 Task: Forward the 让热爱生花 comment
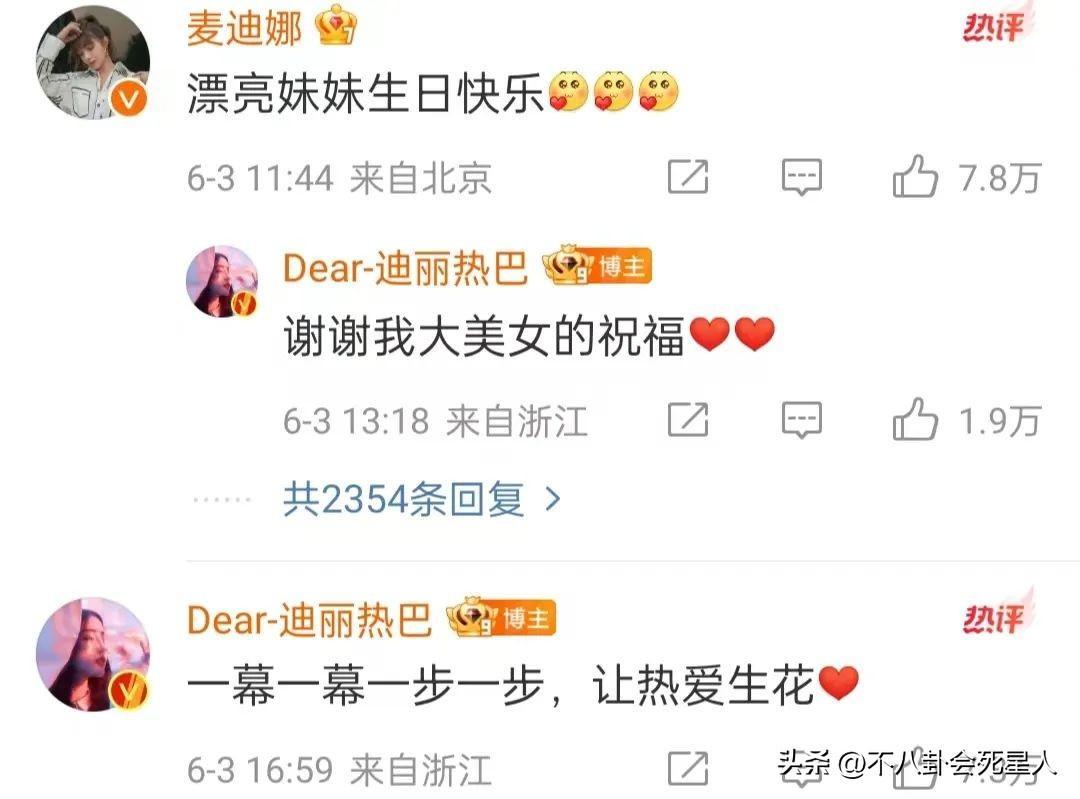coord(688,768)
